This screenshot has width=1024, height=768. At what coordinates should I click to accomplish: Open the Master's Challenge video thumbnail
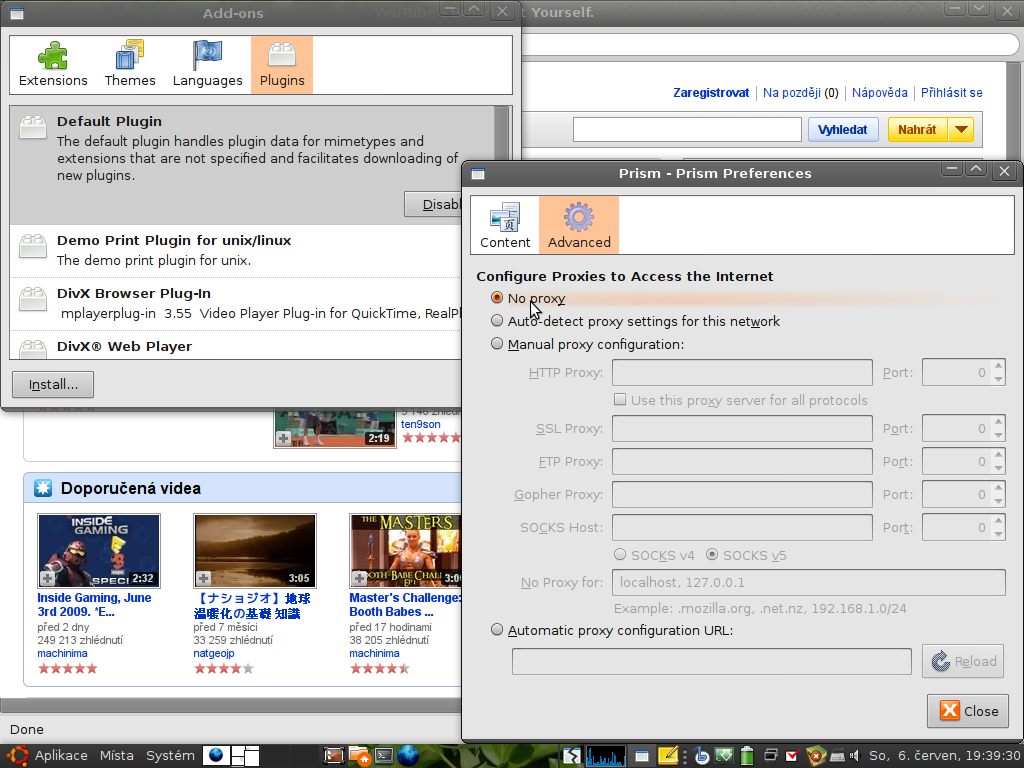[406, 551]
